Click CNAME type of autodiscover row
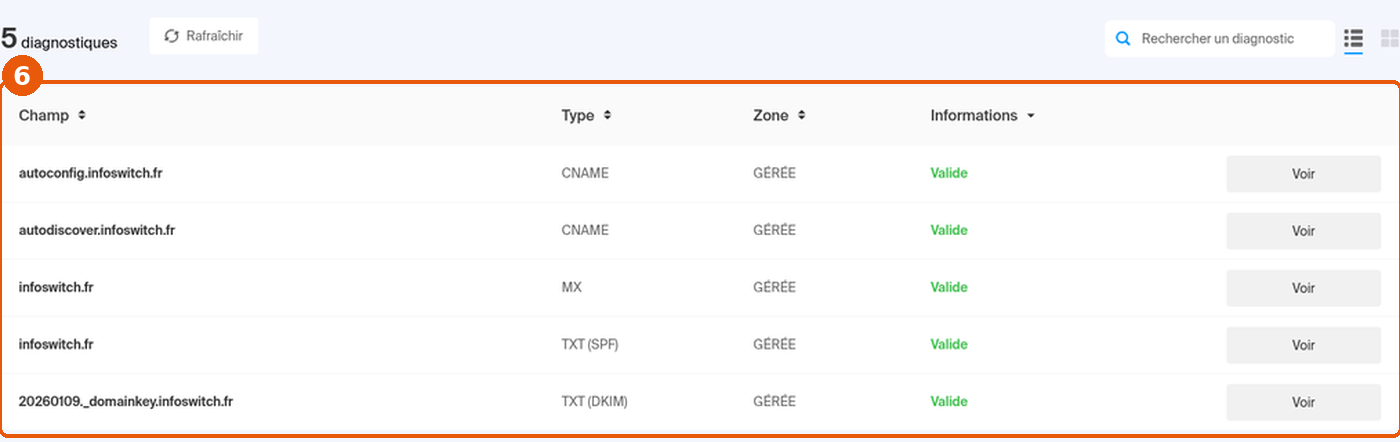1400x442 pixels. tap(585, 230)
